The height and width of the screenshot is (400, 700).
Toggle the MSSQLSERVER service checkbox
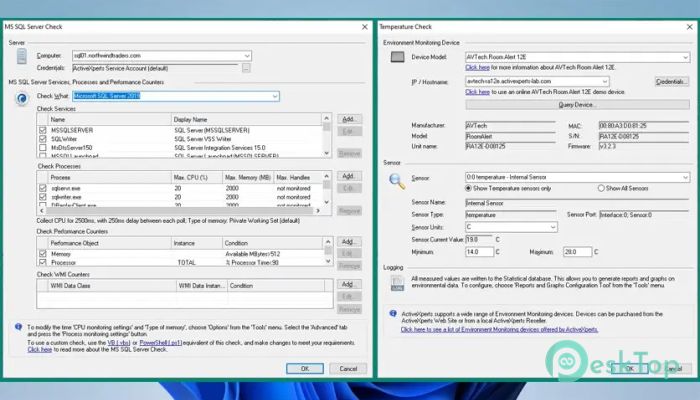pos(42,130)
